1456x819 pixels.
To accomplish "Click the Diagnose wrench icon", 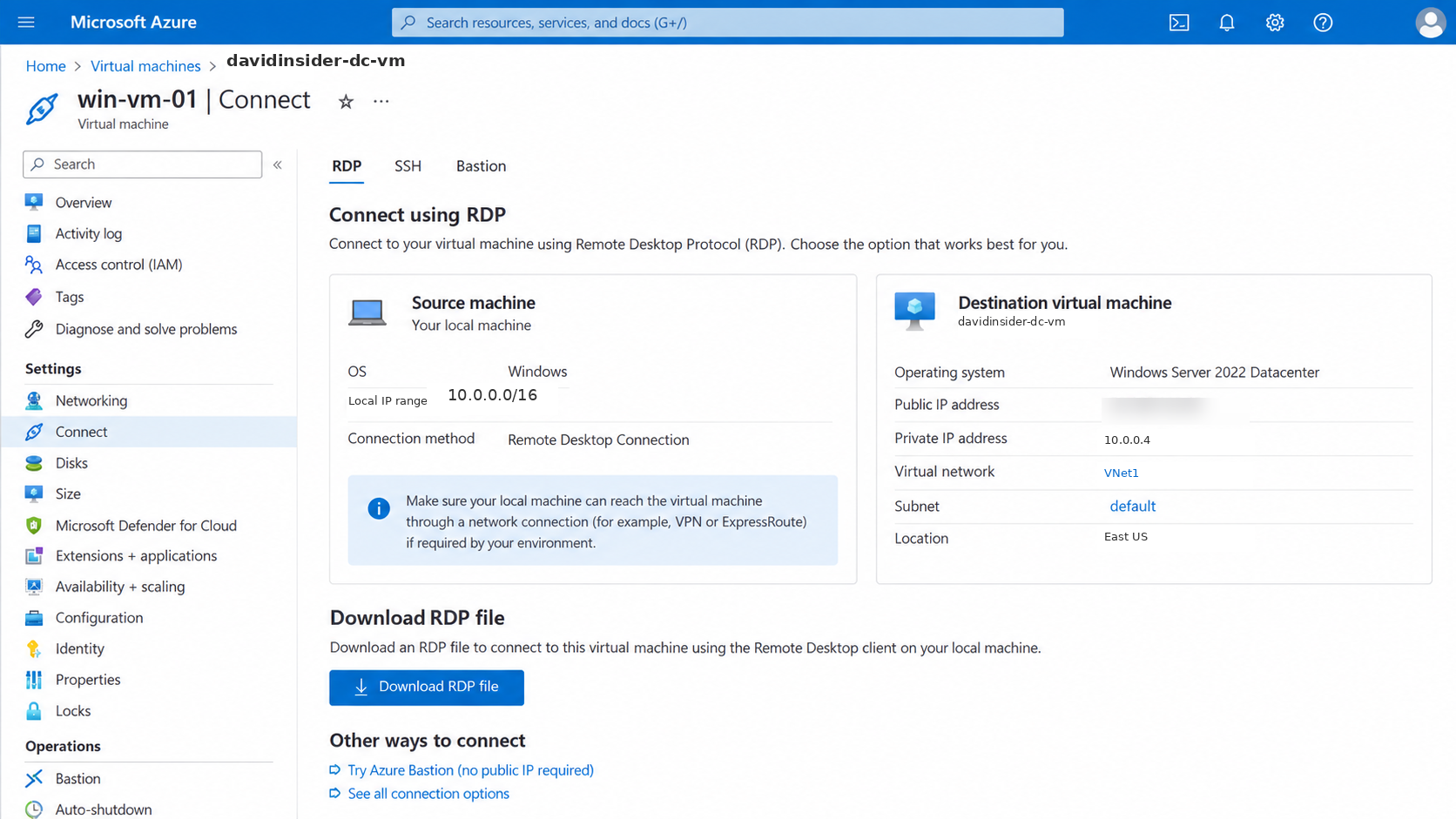I will click(34, 329).
